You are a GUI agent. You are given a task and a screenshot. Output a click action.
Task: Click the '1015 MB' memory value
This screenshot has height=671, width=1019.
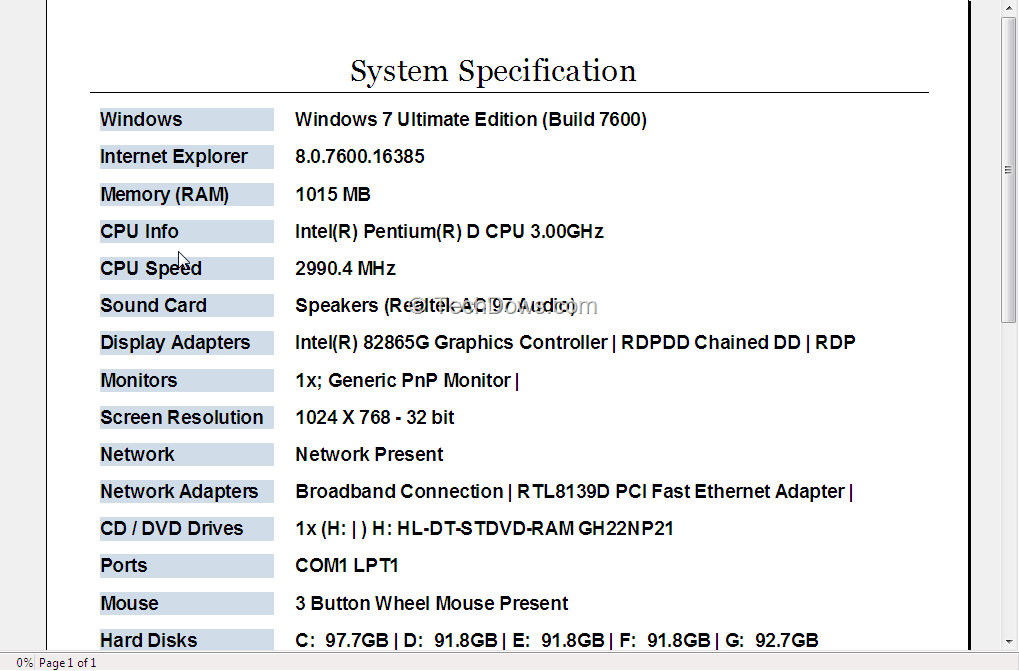click(x=333, y=194)
